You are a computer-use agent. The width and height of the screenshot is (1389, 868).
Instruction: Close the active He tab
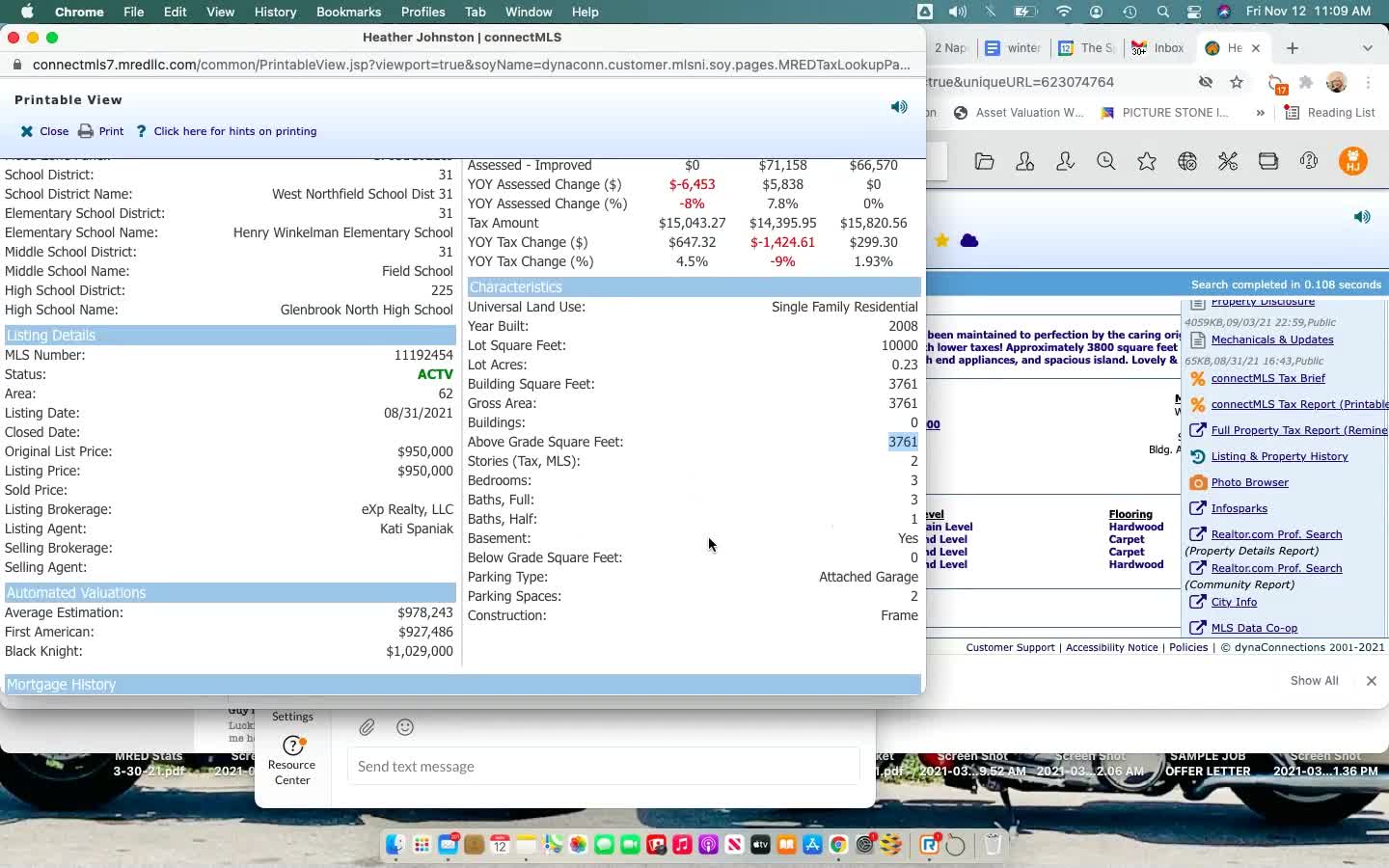point(1256,48)
